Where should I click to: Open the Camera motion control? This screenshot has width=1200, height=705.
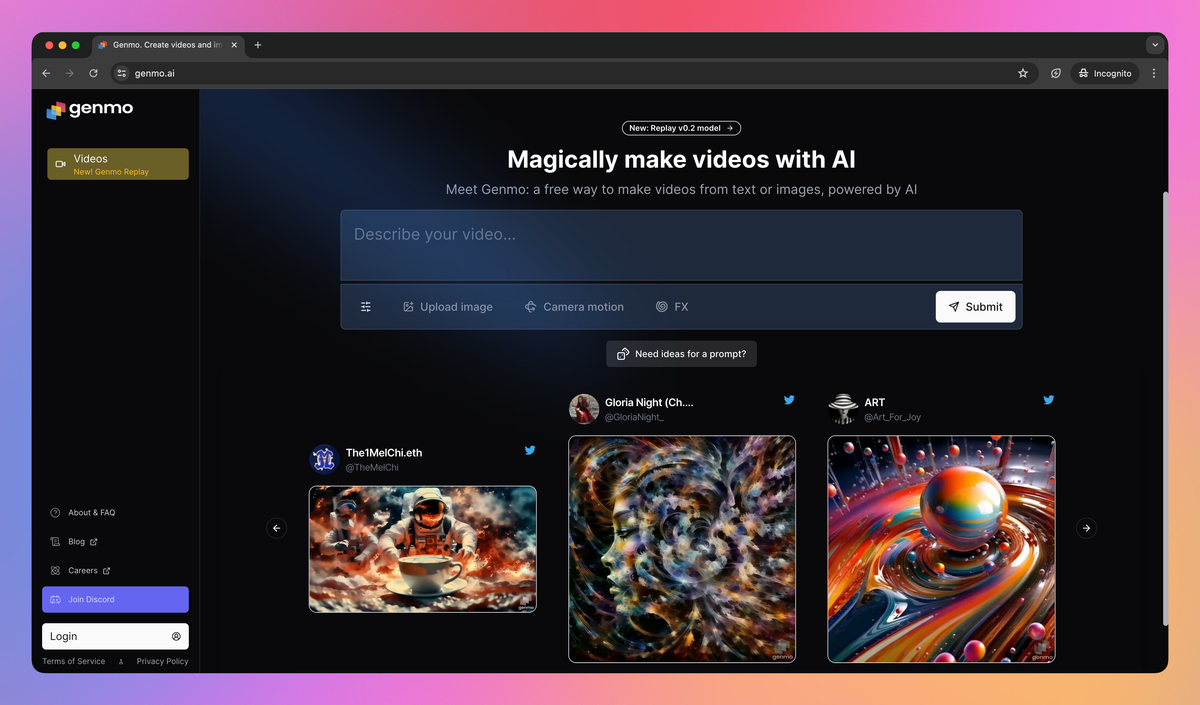pyautogui.click(x=530, y=306)
